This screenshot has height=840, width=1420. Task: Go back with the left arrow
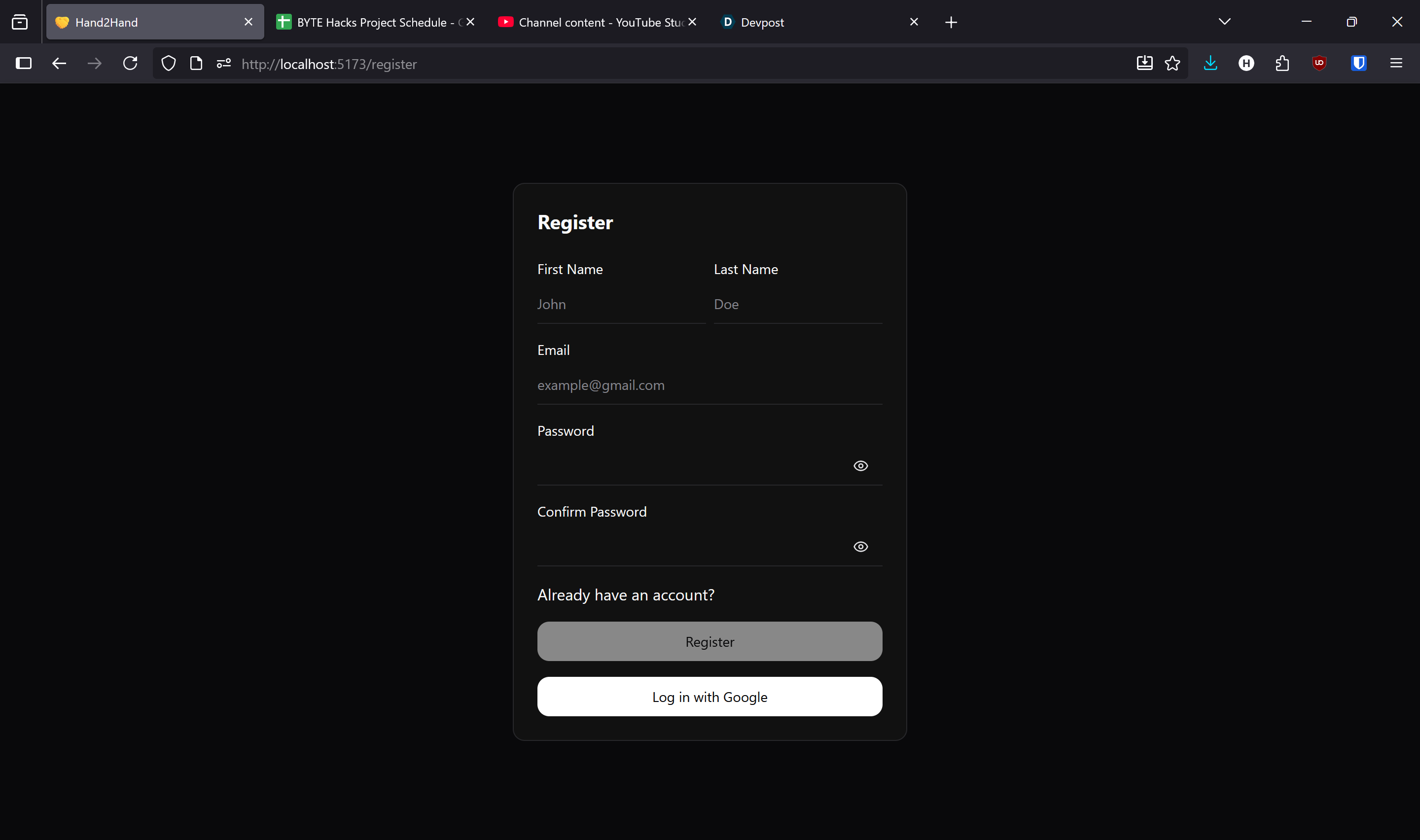coord(60,64)
